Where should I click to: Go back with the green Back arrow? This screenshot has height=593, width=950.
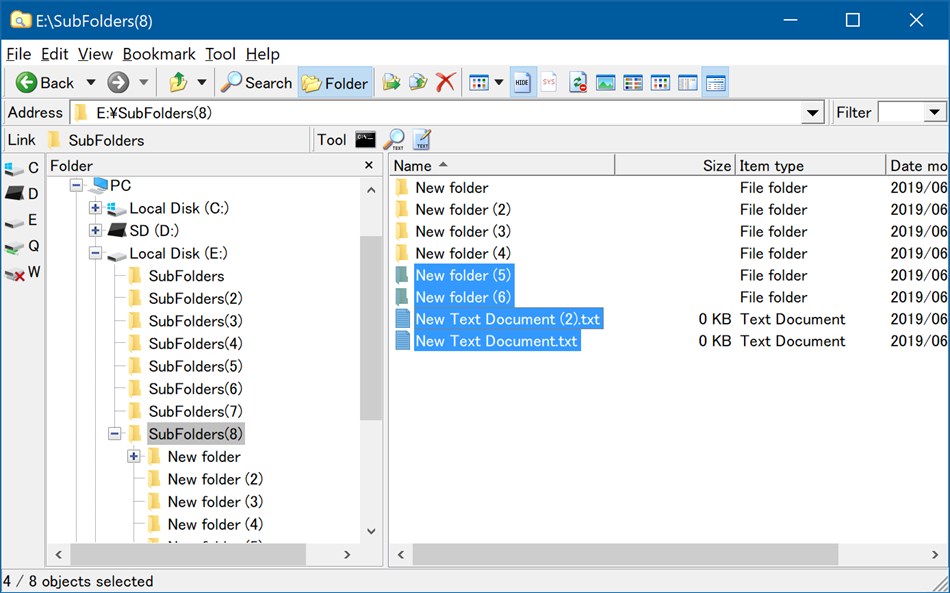tap(44, 82)
